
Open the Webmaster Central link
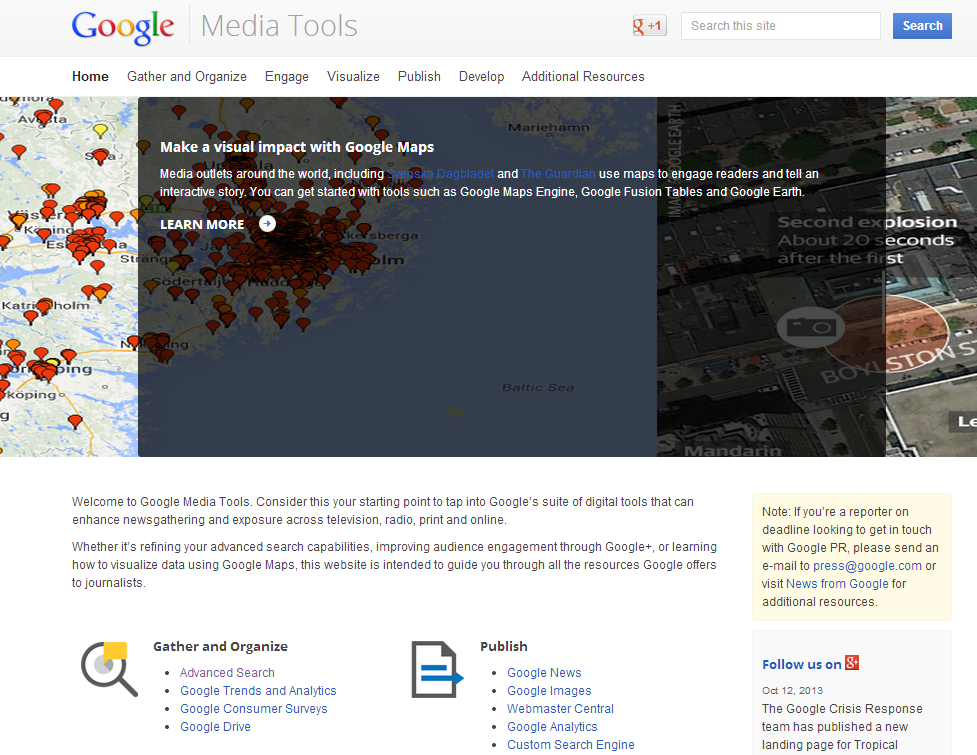click(x=560, y=709)
